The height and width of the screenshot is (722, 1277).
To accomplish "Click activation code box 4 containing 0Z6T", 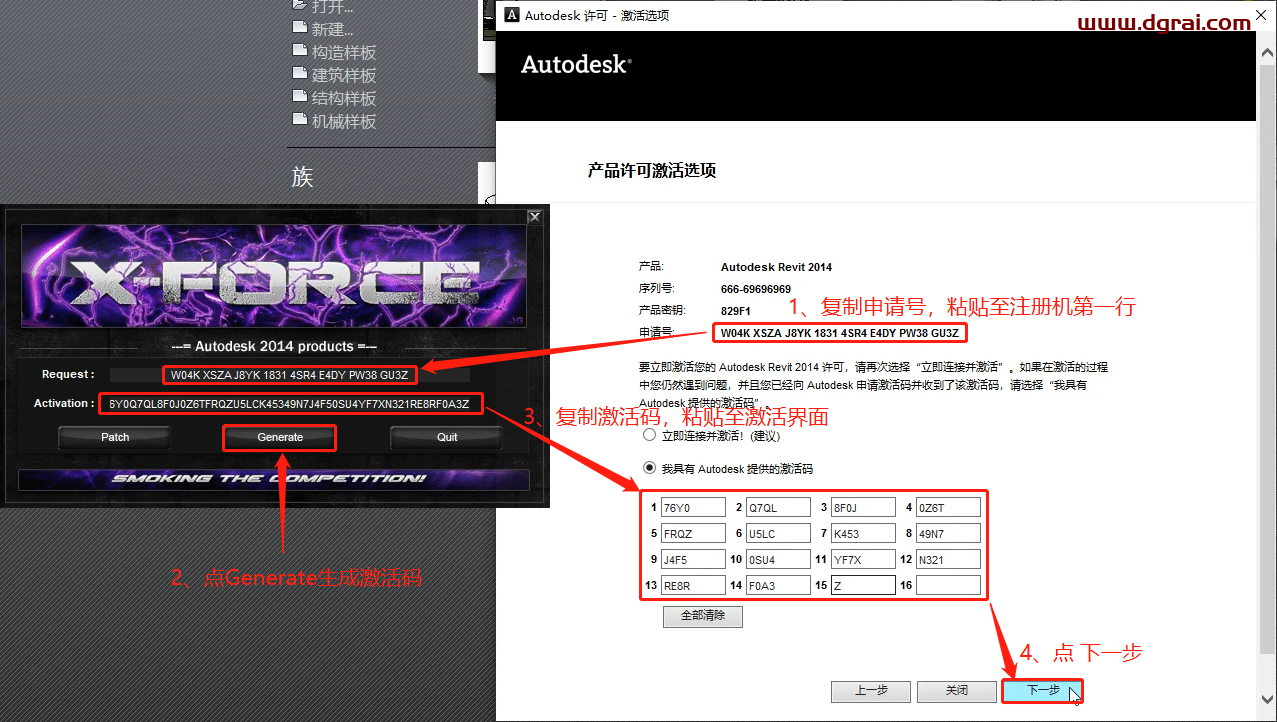I will pyautogui.click(x=949, y=507).
